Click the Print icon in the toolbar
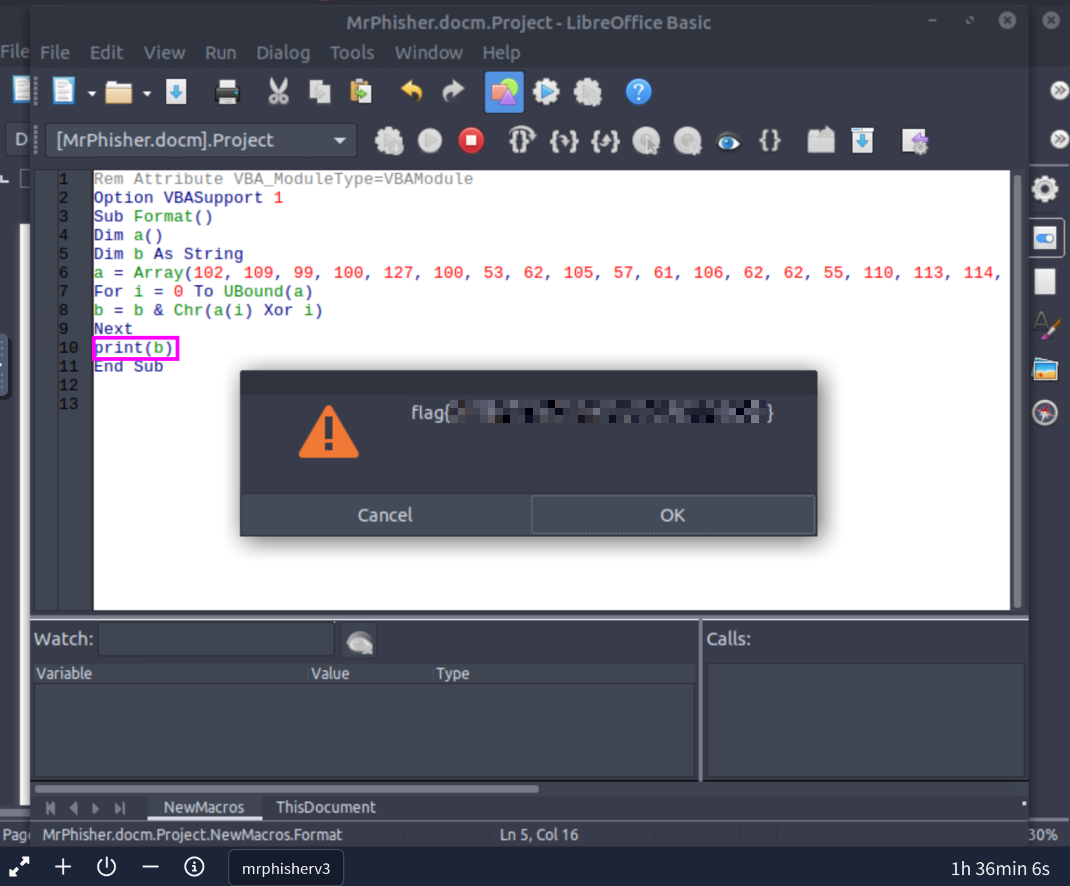Image resolution: width=1070 pixels, height=886 pixels. pyautogui.click(x=228, y=93)
